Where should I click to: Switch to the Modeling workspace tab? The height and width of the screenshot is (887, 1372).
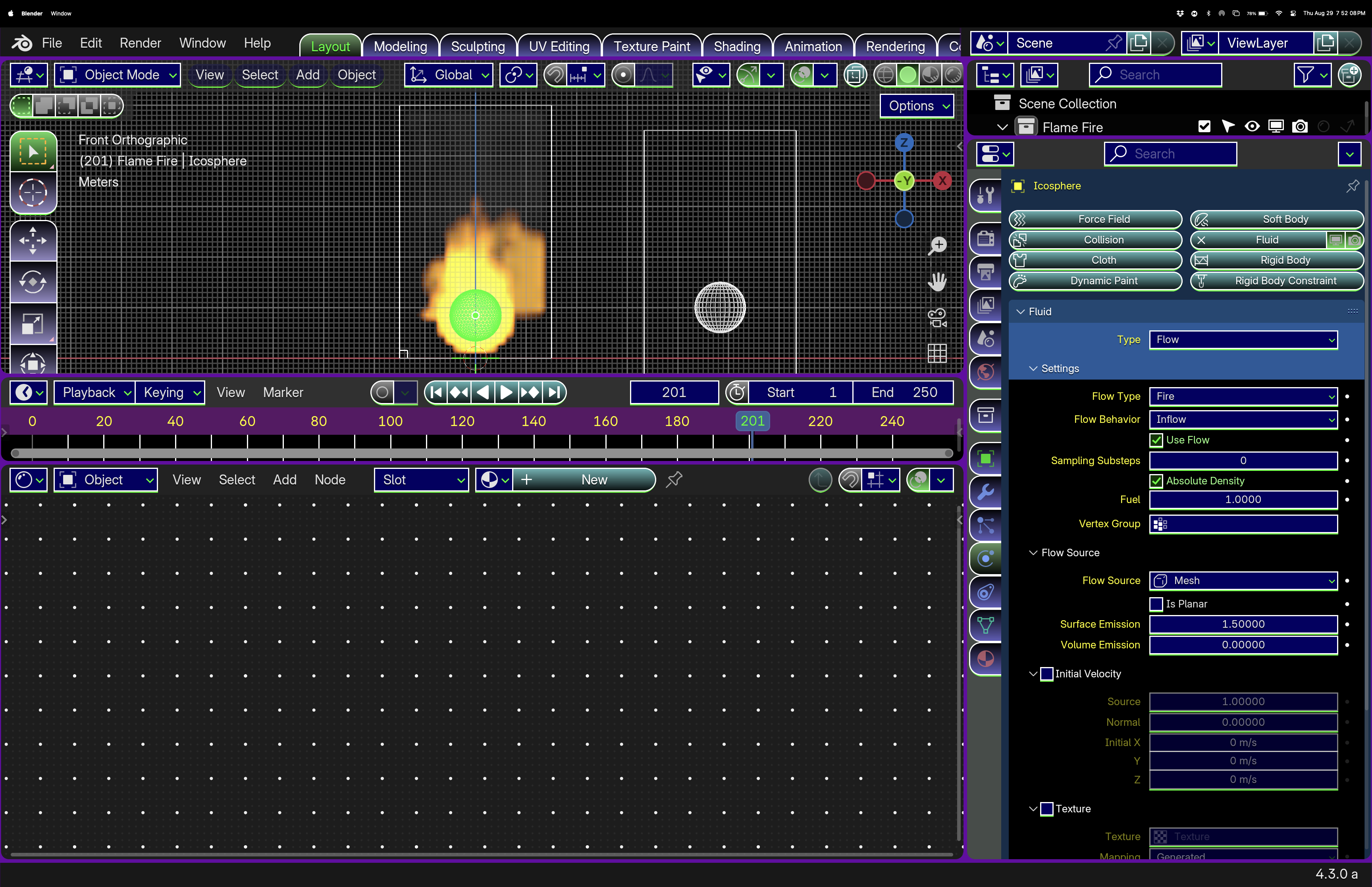coord(400,46)
